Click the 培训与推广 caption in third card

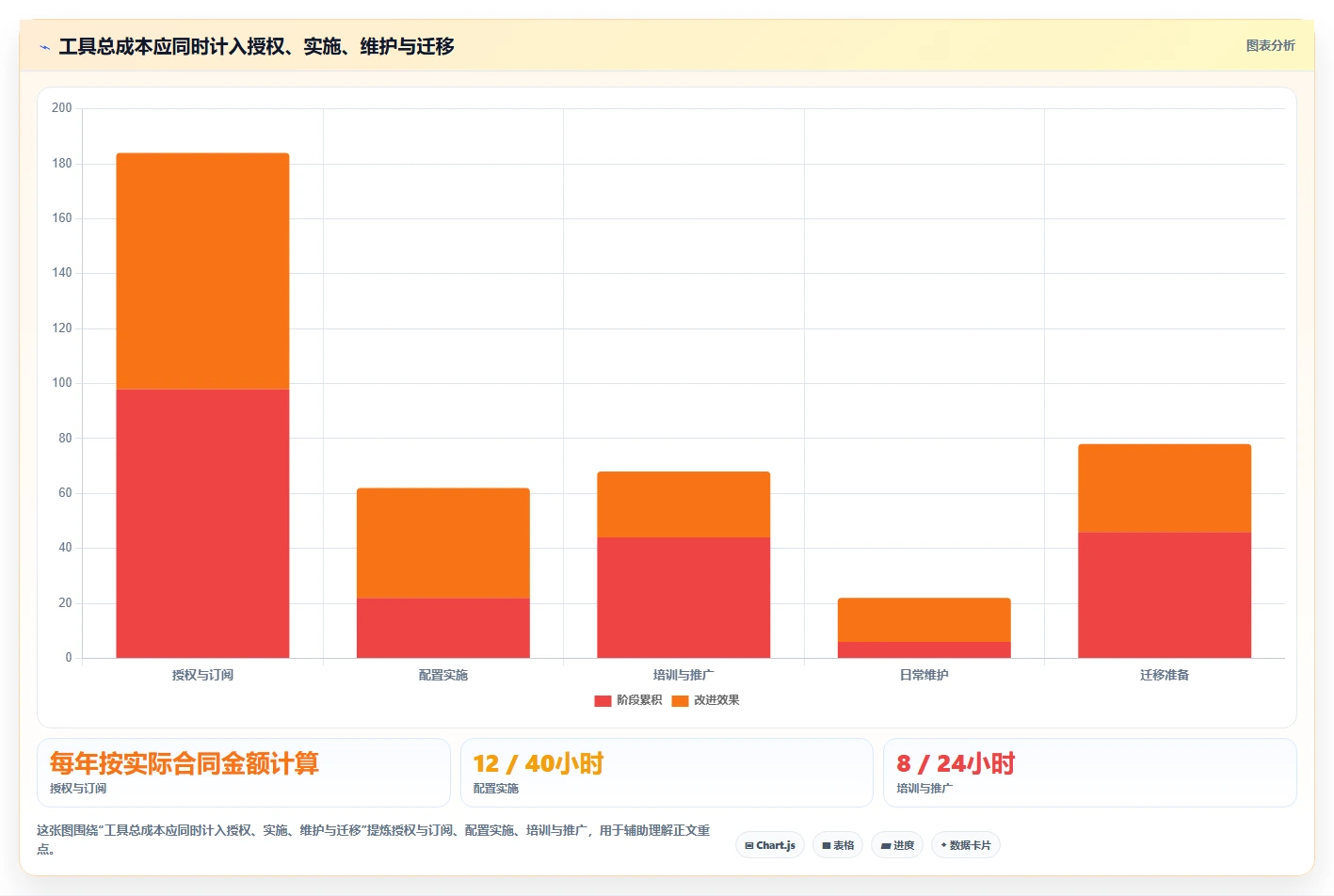pyautogui.click(x=924, y=789)
